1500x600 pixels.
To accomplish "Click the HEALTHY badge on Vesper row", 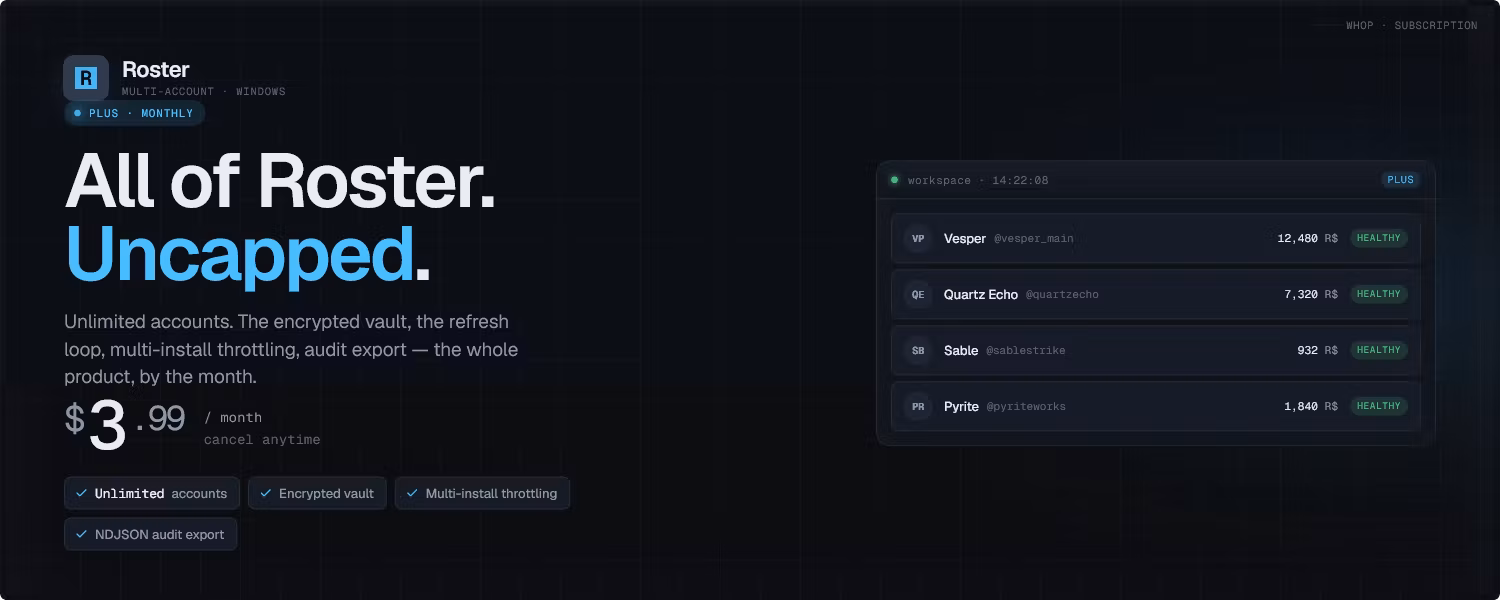I will click(1379, 238).
